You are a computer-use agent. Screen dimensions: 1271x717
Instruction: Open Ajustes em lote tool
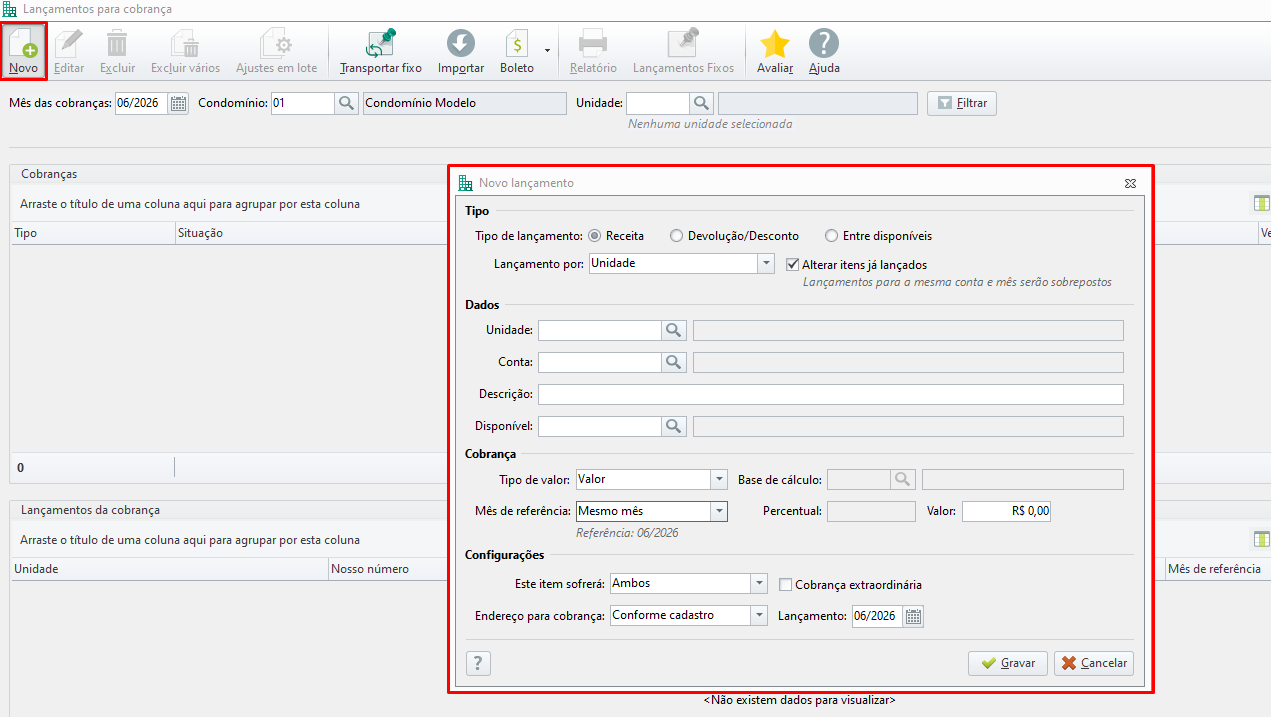click(x=276, y=50)
